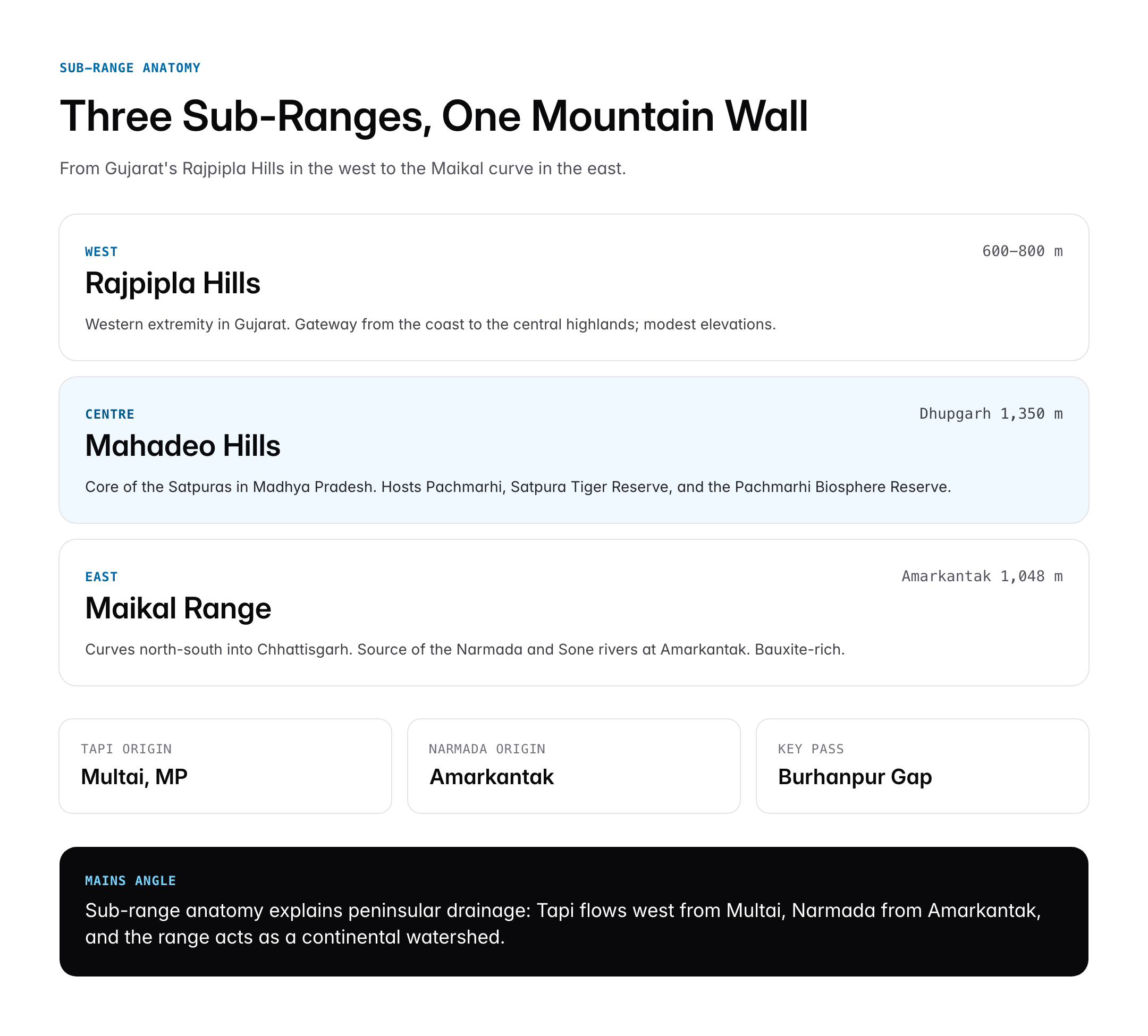Click the "EAST" tag above Maikal Range
1148x1036 pixels.
(x=102, y=576)
